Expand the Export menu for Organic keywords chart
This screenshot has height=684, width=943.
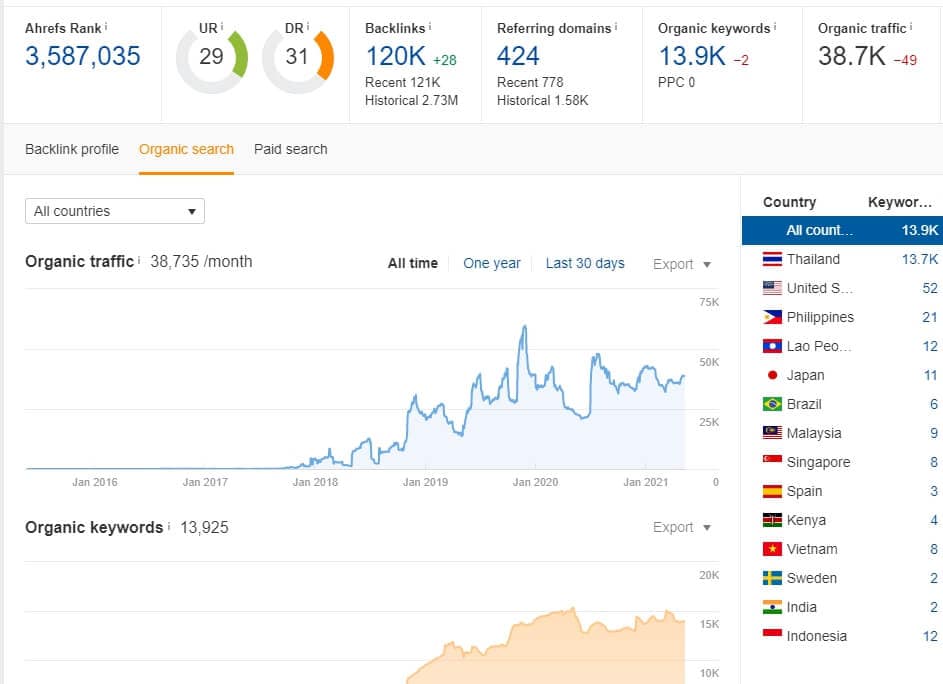click(682, 527)
